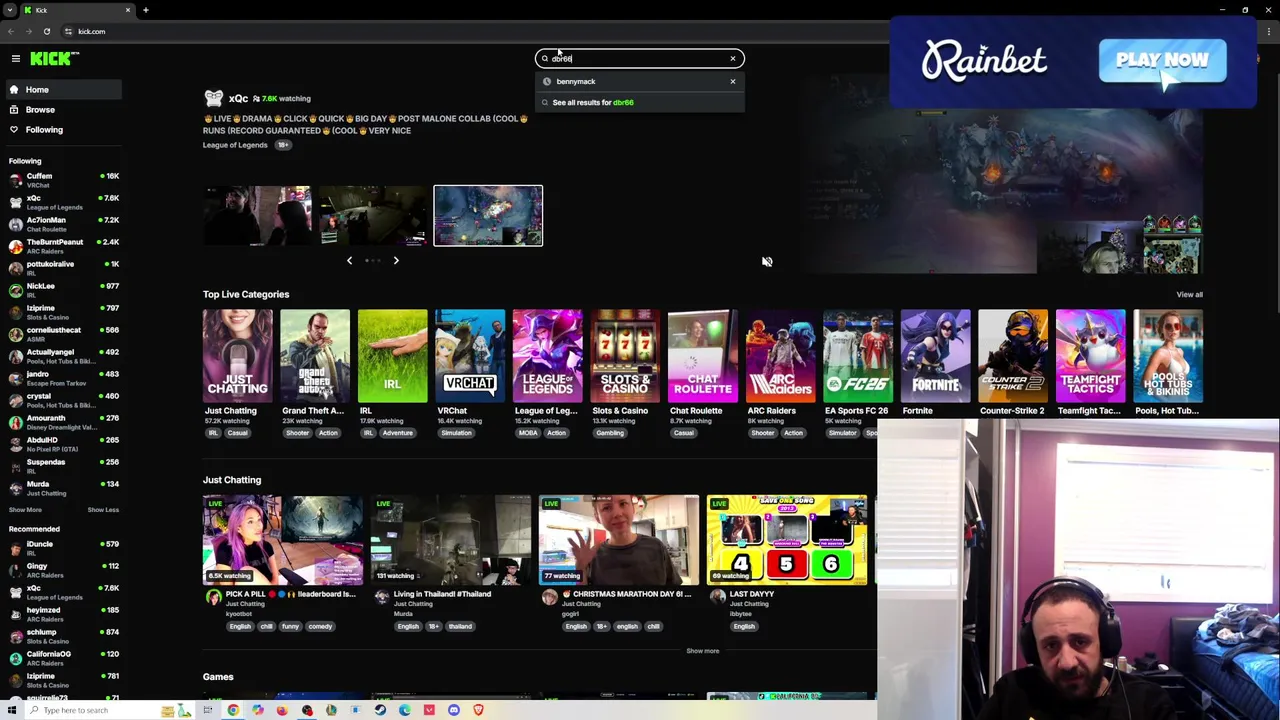Open Murda channel in sidebar
This screenshot has width=1280, height=720.
[62, 488]
